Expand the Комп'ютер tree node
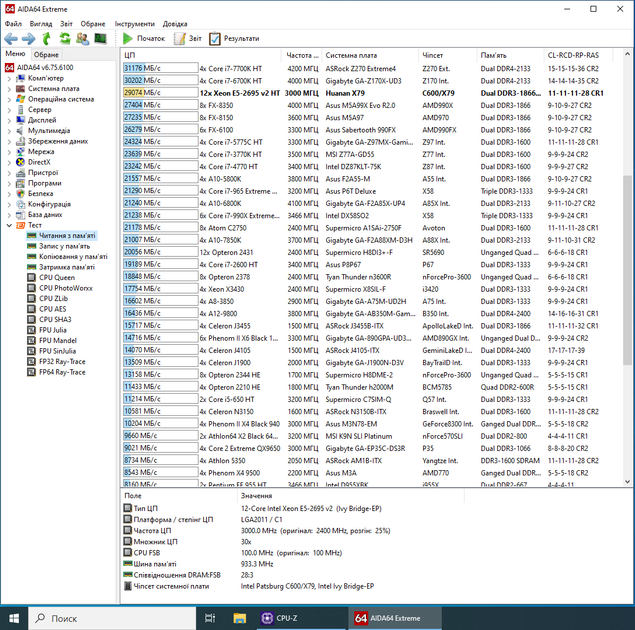 point(9,78)
